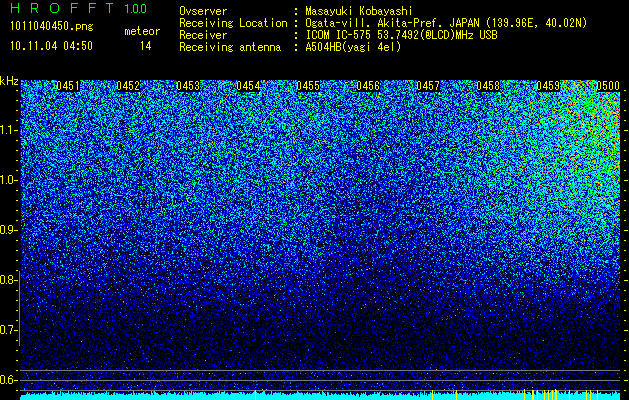
Task: Click the Receiver field label
Action: pyautogui.click(x=203, y=35)
